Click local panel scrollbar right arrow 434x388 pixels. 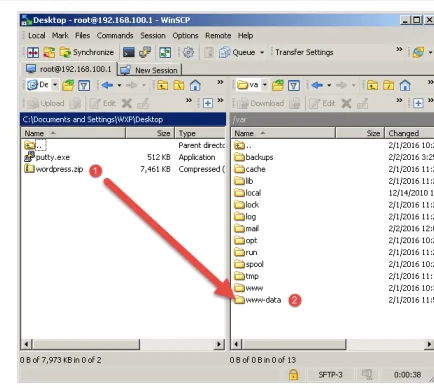click(219, 344)
